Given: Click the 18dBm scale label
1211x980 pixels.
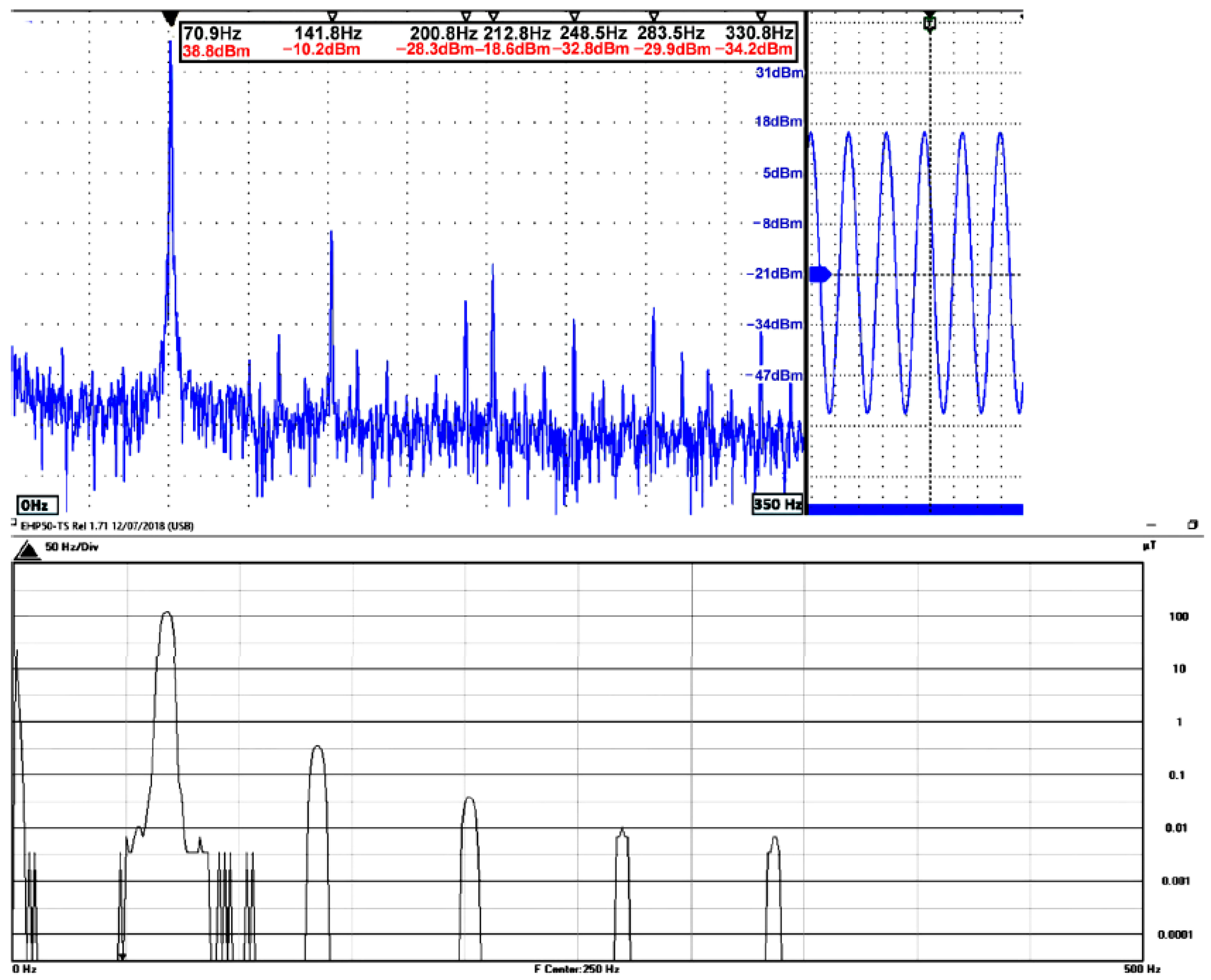Looking at the screenshot, I should coord(779,121).
